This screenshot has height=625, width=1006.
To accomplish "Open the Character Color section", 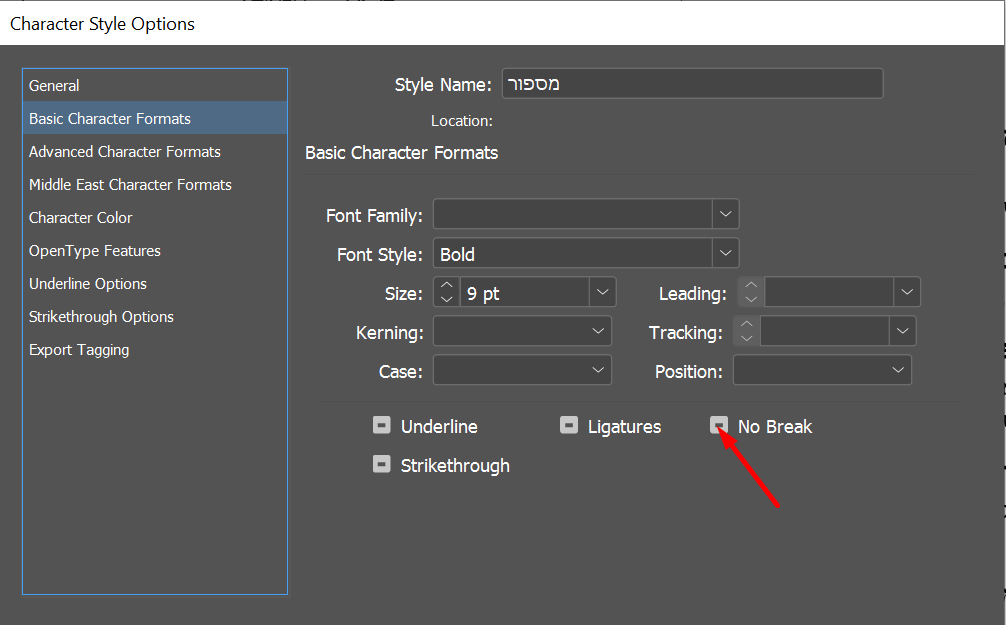I will click(81, 218).
